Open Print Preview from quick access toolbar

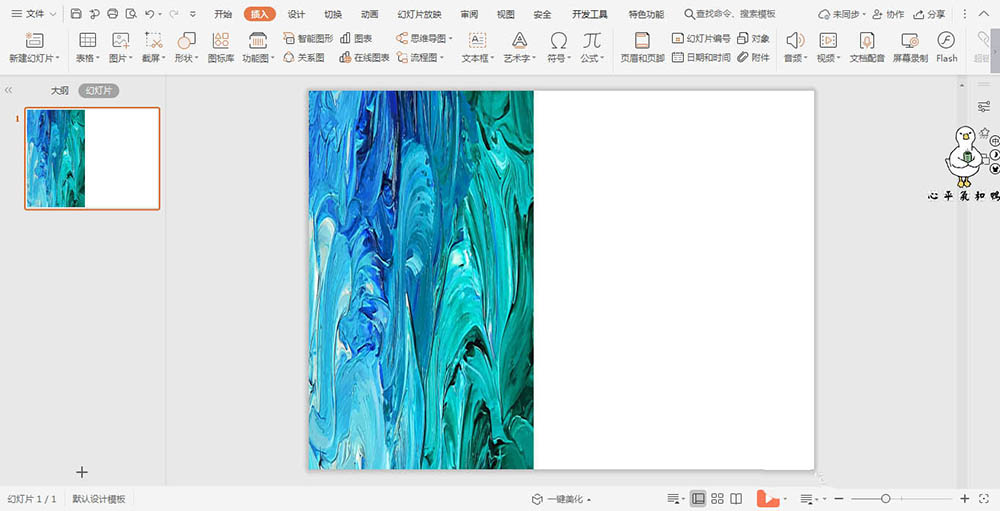tap(131, 13)
